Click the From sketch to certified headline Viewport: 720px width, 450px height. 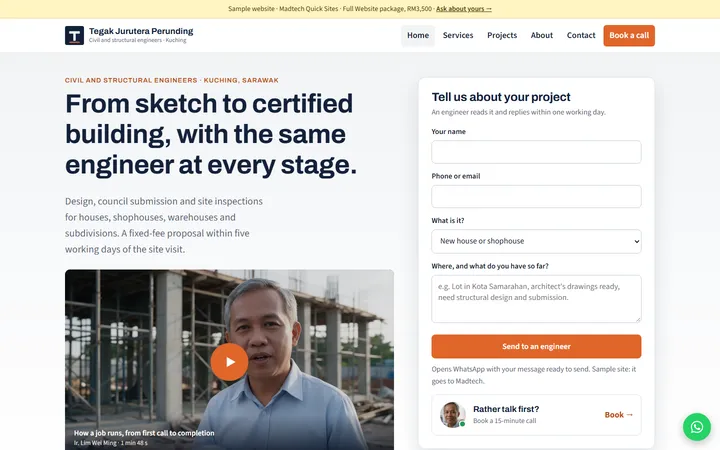click(x=211, y=134)
